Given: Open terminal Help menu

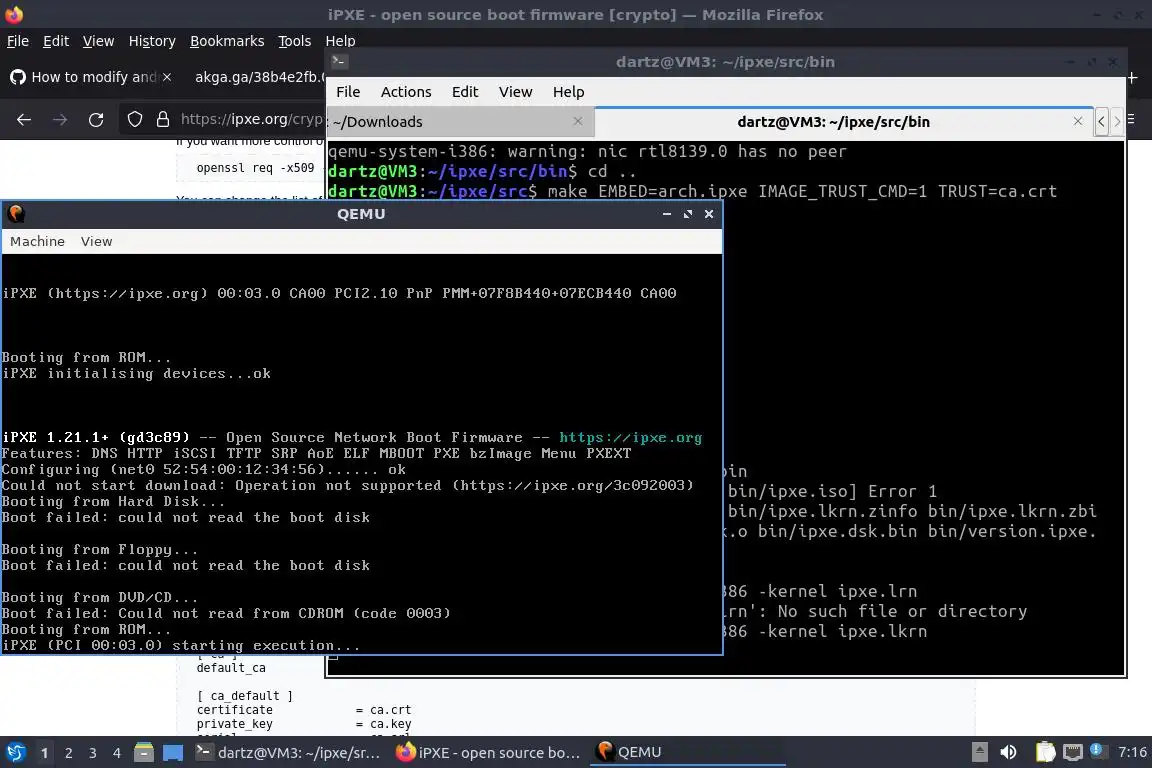Looking at the screenshot, I should tap(568, 92).
